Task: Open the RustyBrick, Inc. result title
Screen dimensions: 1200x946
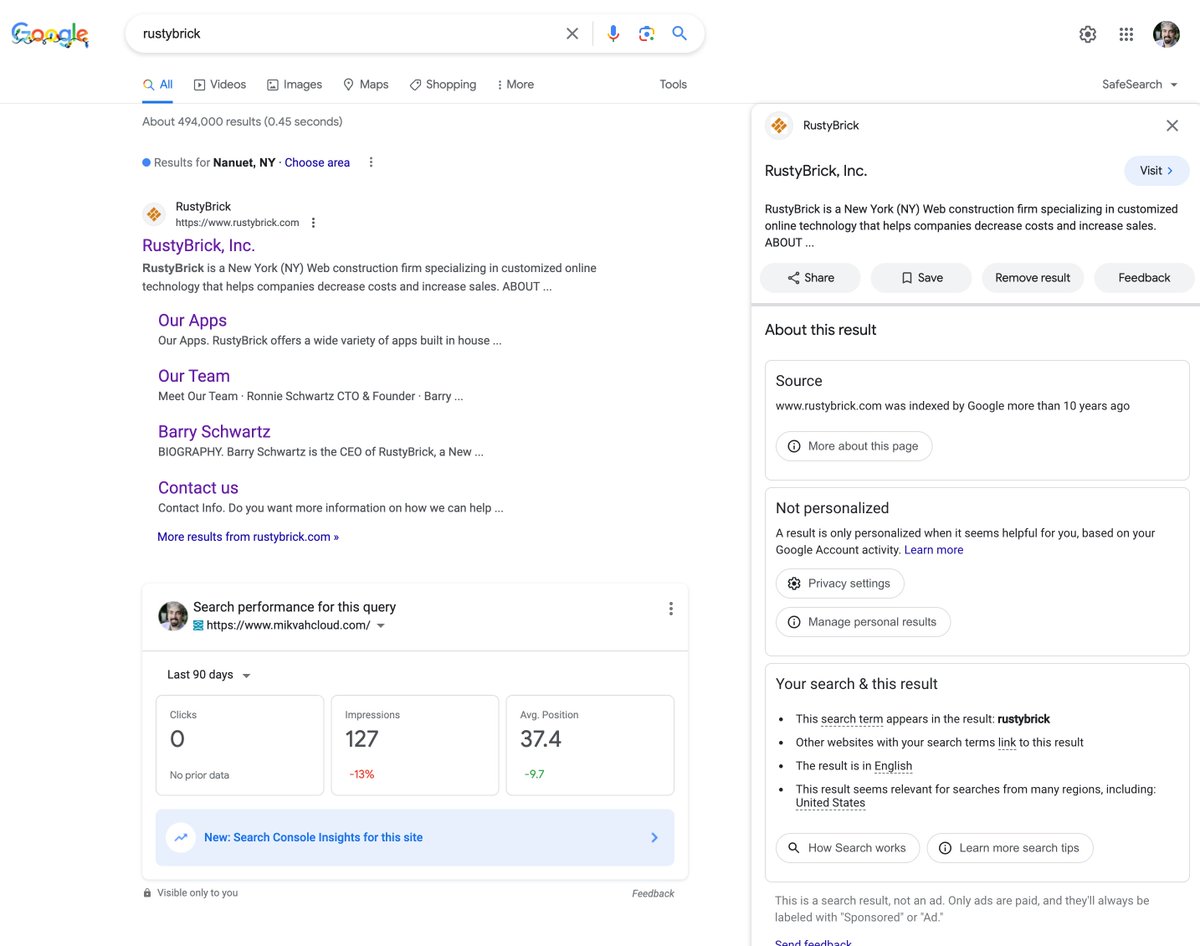Action: click(198, 245)
